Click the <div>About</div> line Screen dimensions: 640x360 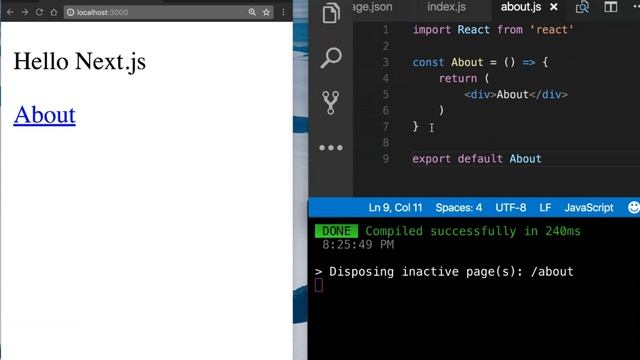point(516,95)
